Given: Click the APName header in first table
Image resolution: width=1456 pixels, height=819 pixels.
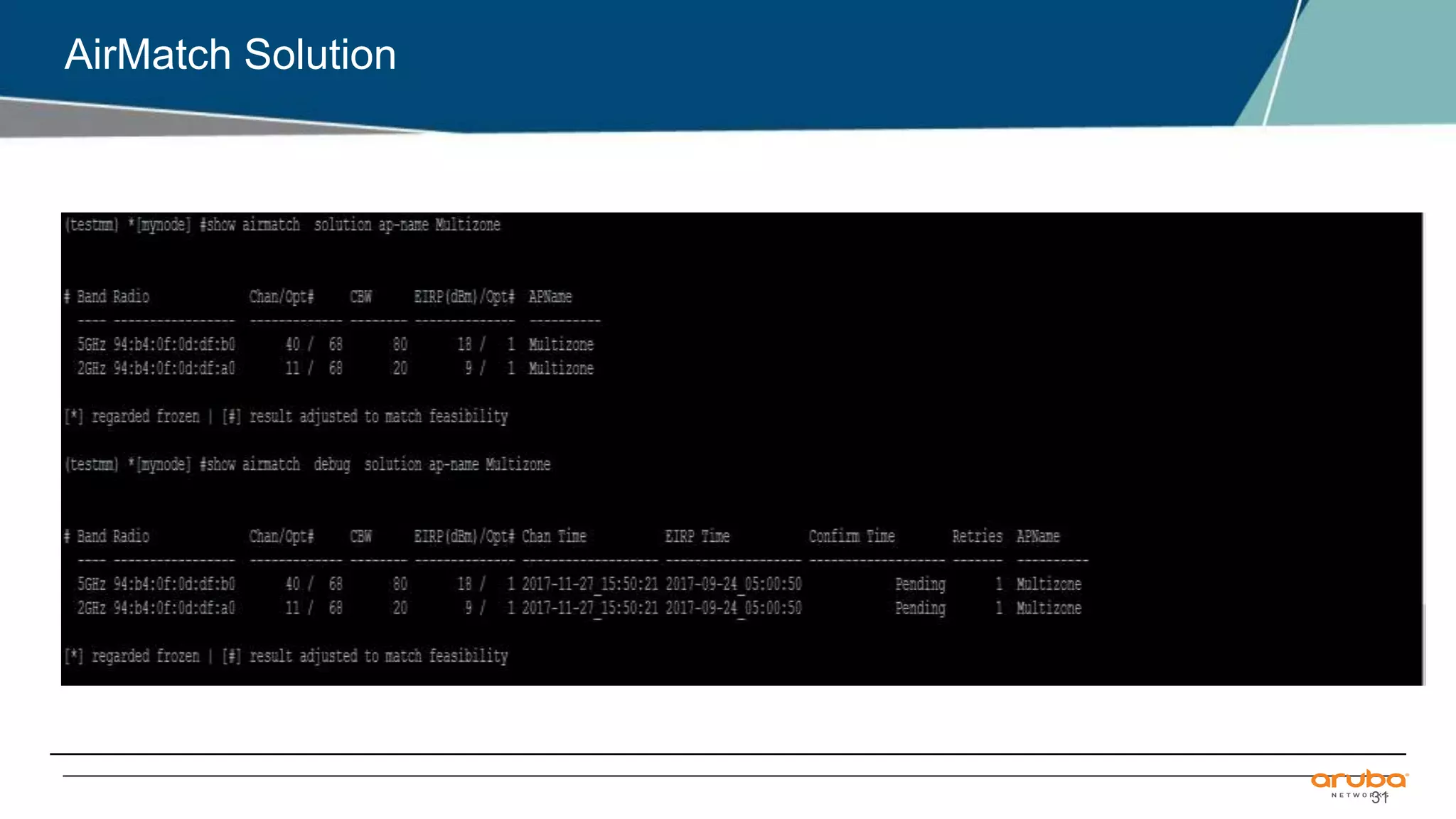Looking at the screenshot, I should coord(550,297).
